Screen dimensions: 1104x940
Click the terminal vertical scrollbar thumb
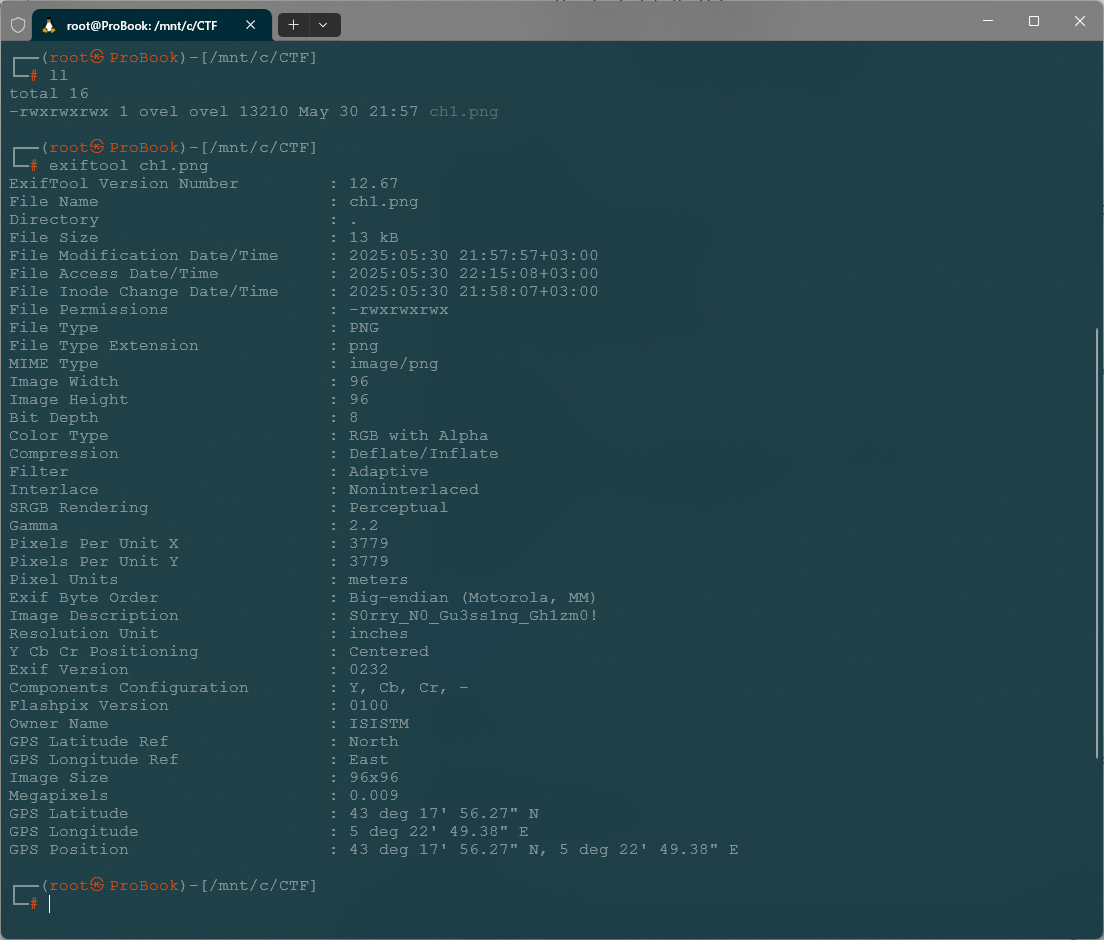point(1098,544)
